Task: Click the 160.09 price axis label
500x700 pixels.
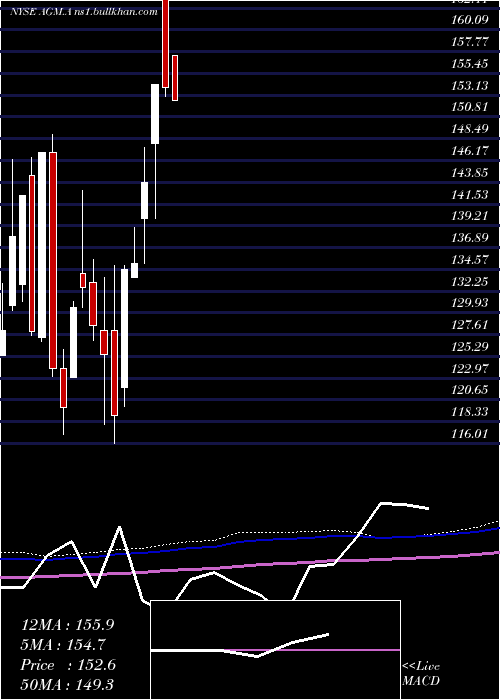Action: tap(470, 20)
